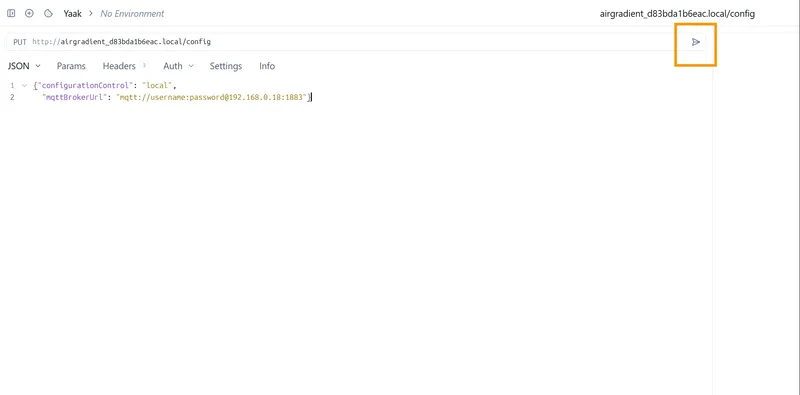The image size is (800, 395).
Task: Switch to the Params tab
Action: [71, 66]
